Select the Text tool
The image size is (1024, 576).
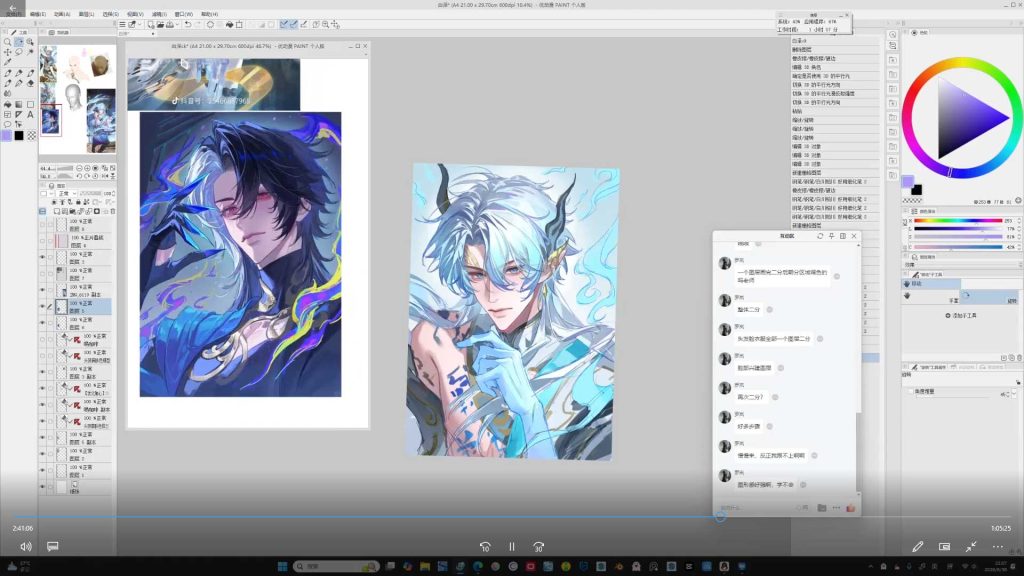click(x=30, y=114)
